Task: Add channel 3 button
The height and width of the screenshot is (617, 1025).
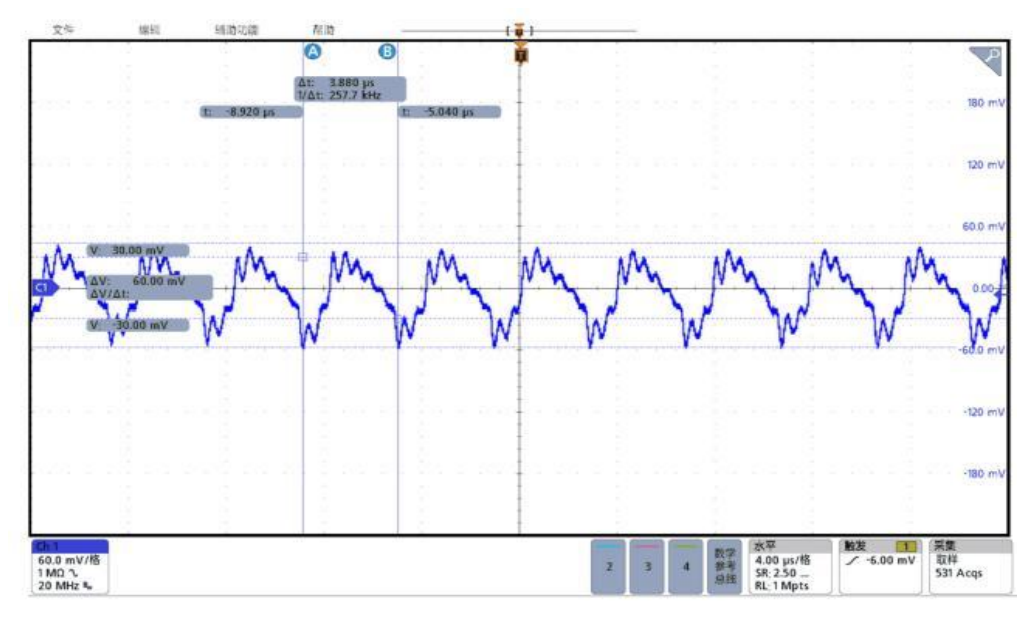Action: (647, 566)
